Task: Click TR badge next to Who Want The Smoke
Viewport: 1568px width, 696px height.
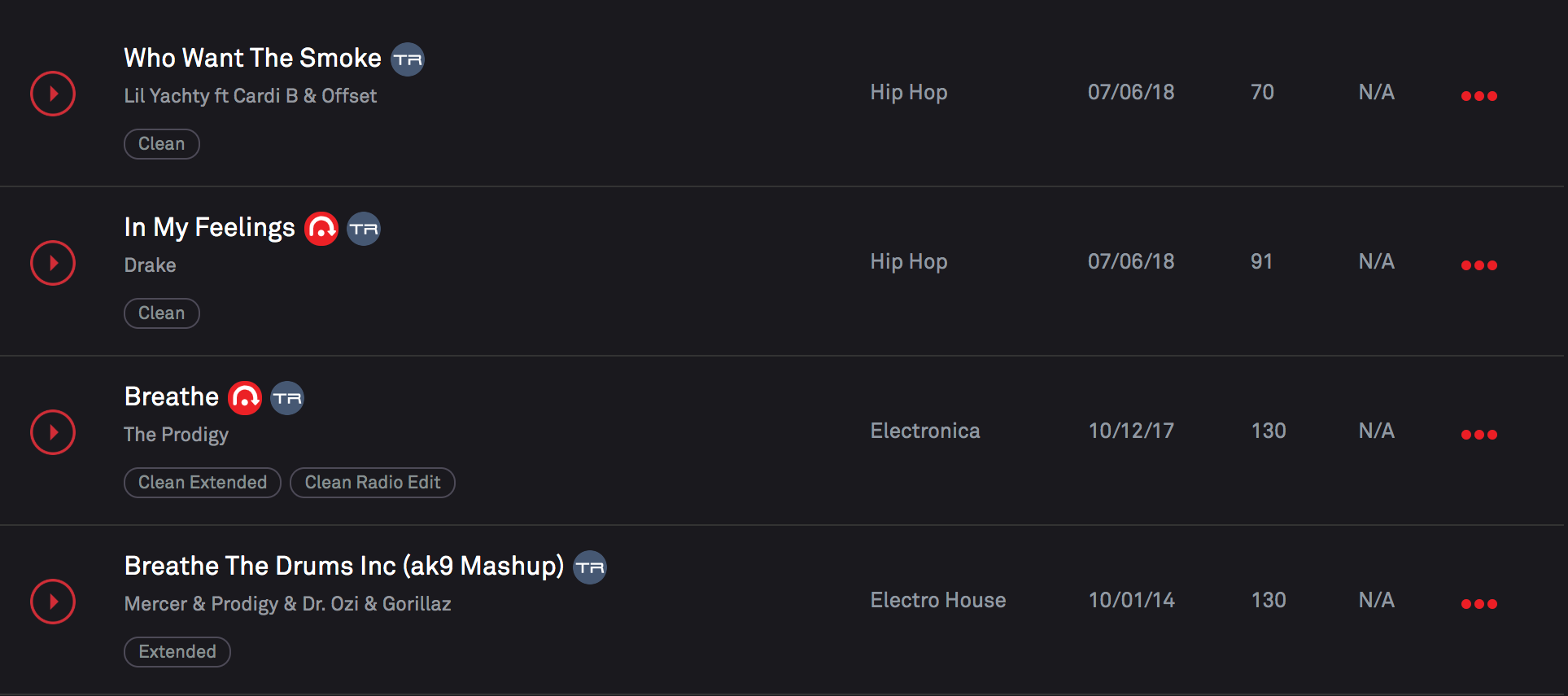Action: click(x=408, y=59)
